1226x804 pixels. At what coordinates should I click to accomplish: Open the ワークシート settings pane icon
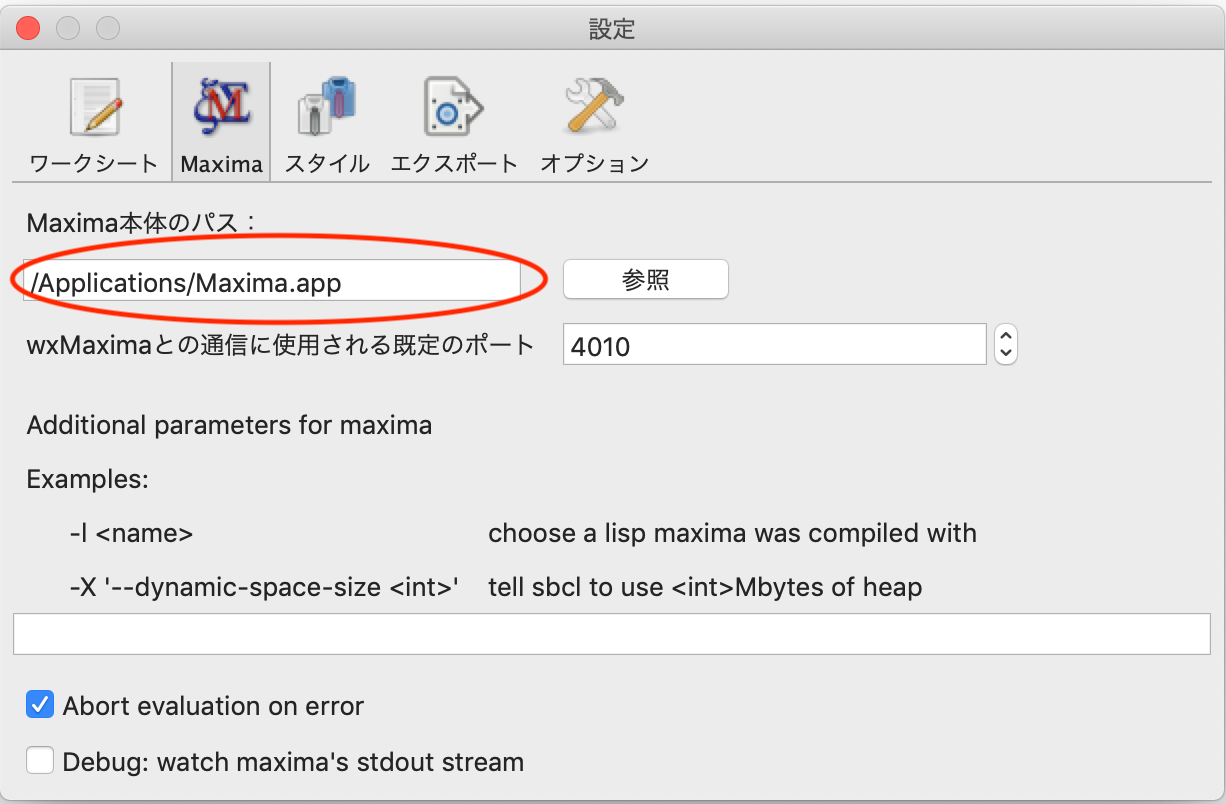point(94,107)
